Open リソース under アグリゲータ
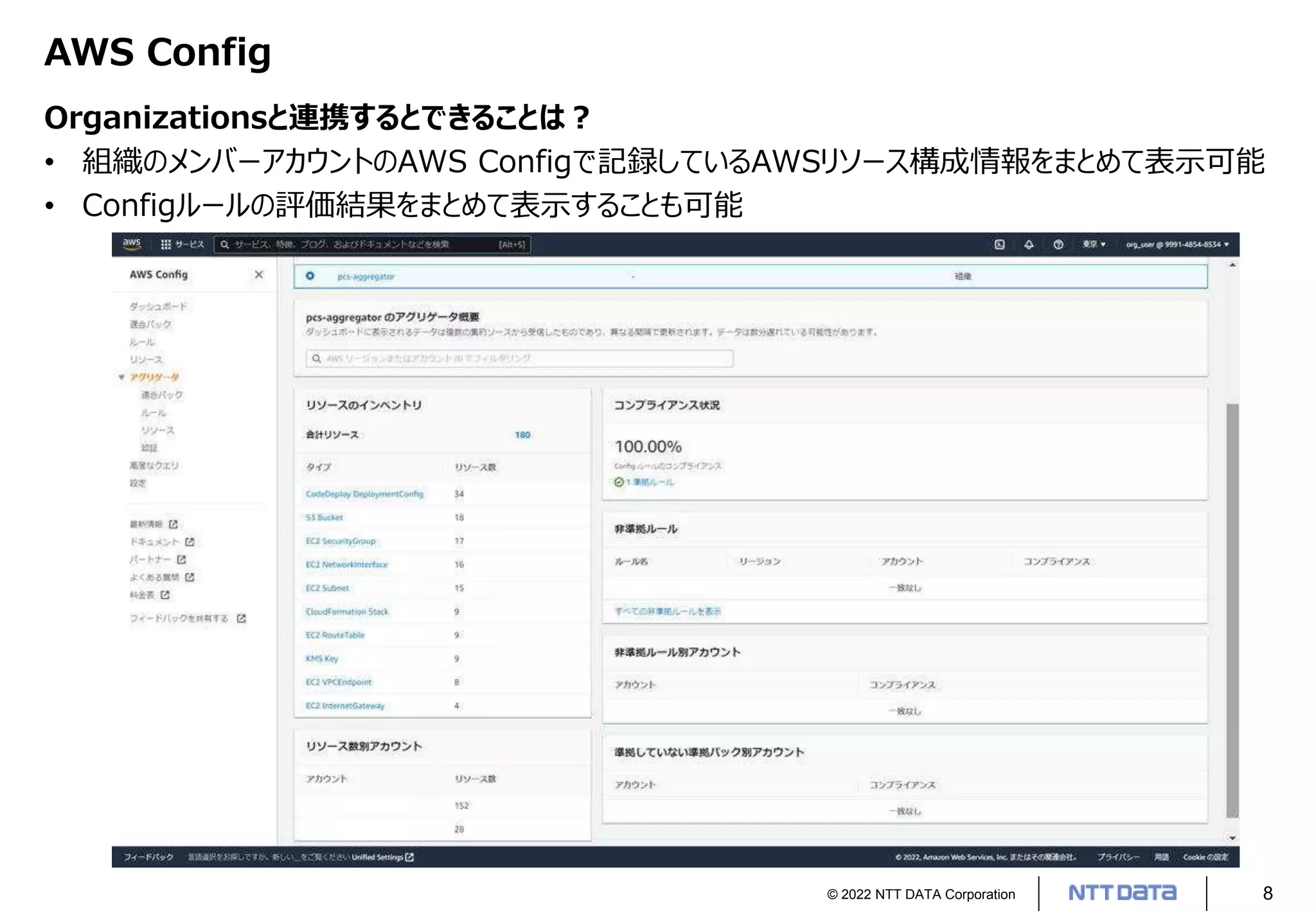This screenshot has width=1316, height=911. [157, 430]
